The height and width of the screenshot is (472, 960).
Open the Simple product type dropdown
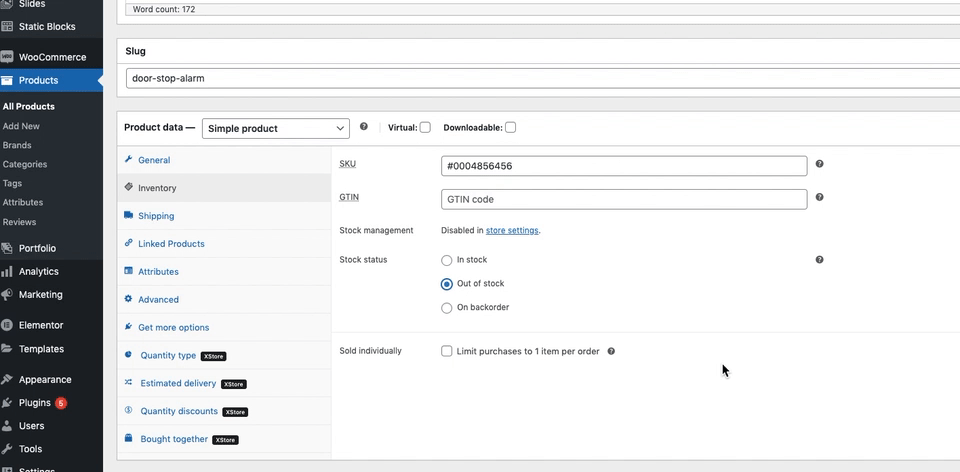(x=275, y=128)
